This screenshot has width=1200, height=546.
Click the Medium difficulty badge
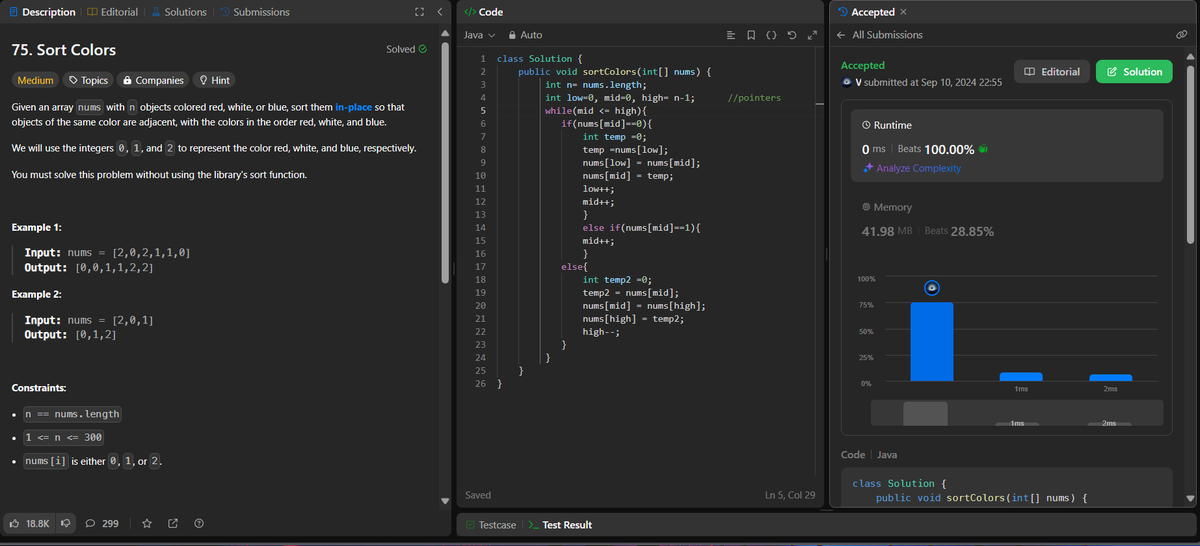tap(36, 80)
